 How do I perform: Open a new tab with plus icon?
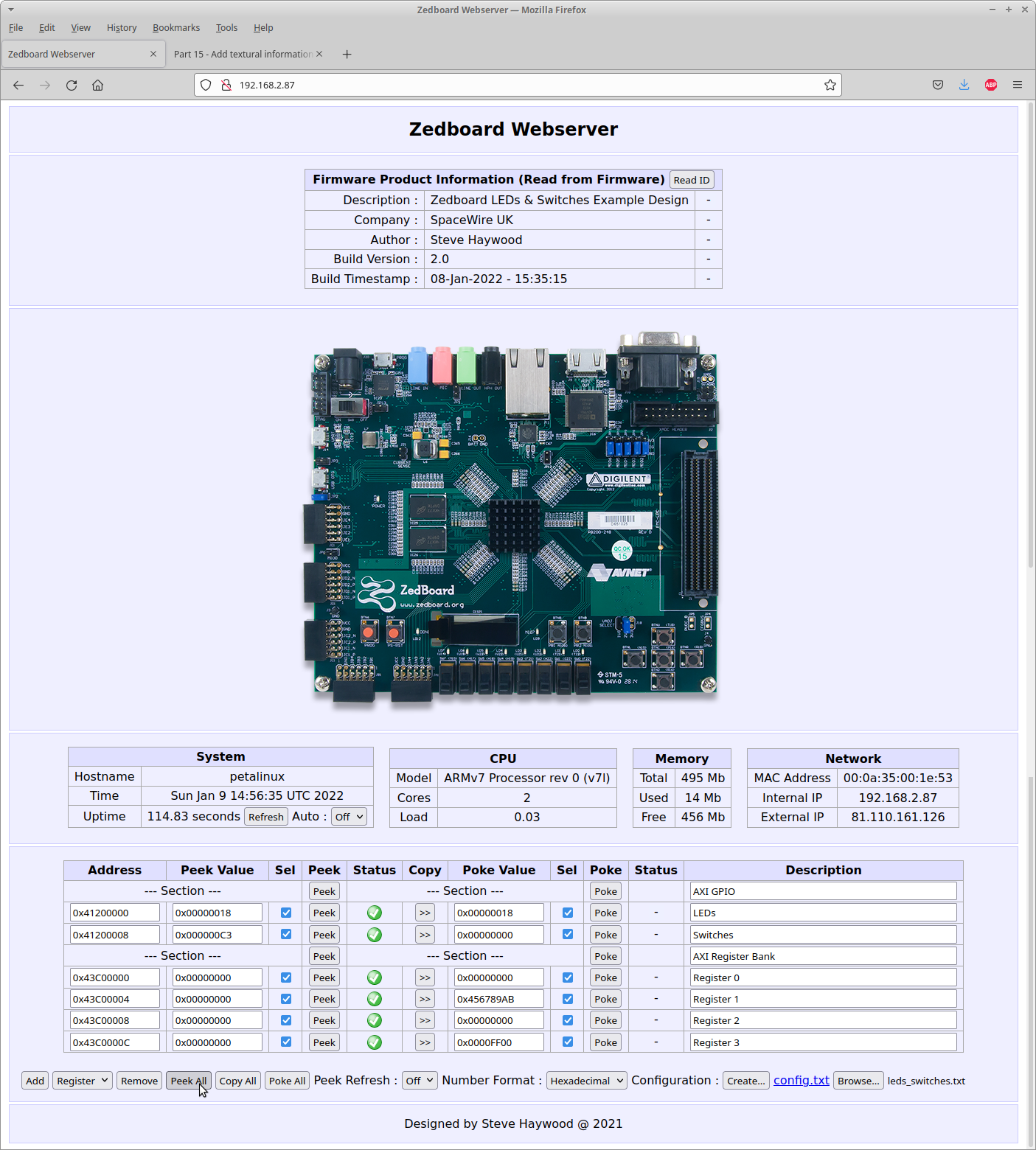click(x=347, y=55)
